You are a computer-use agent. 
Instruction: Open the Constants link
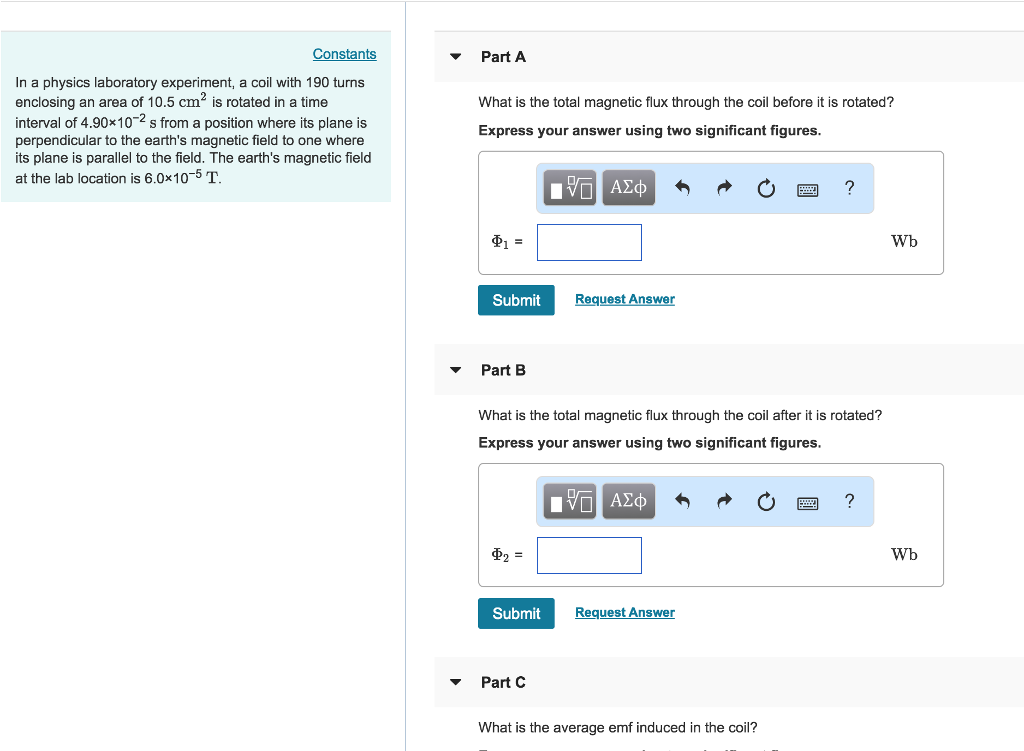tap(344, 53)
